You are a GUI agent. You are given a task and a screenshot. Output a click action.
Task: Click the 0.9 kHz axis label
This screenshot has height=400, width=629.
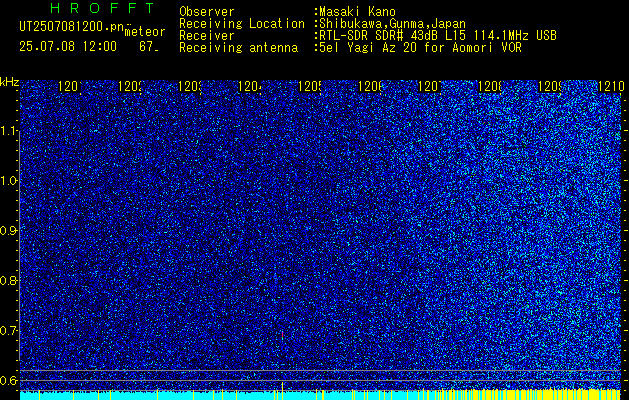(x=10, y=231)
